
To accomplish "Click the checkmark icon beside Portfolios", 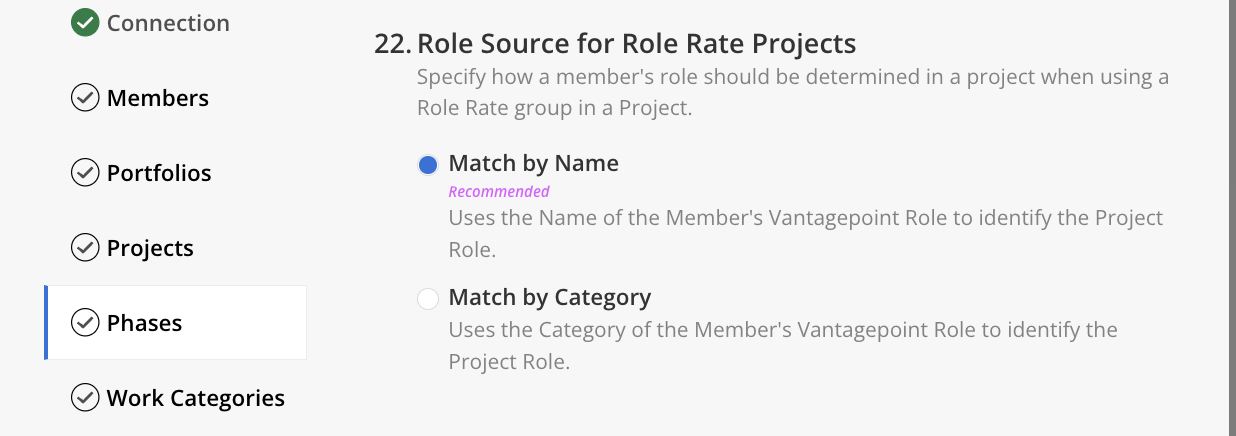I will [x=85, y=173].
